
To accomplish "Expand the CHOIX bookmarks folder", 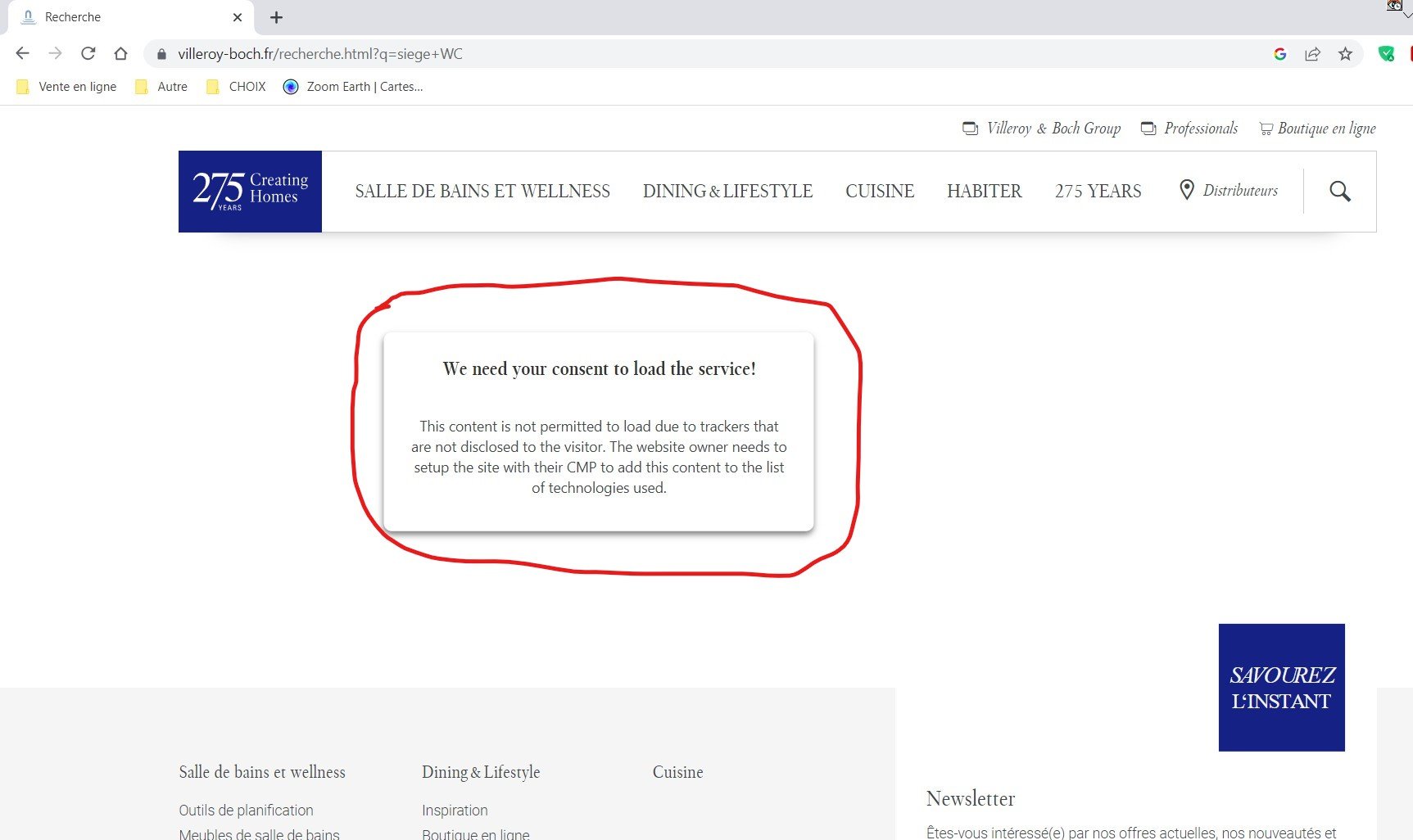I will click(x=235, y=86).
